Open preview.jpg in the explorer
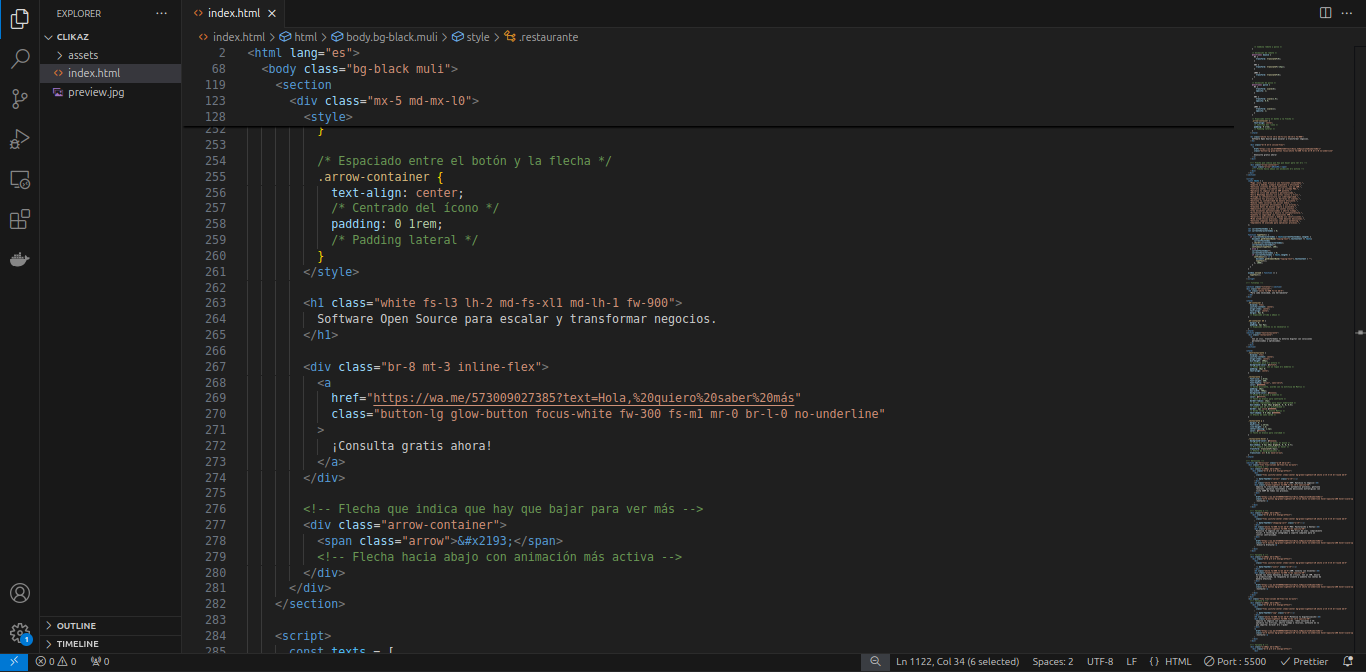Viewport: 1366px width, 672px height. (x=110, y=92)
